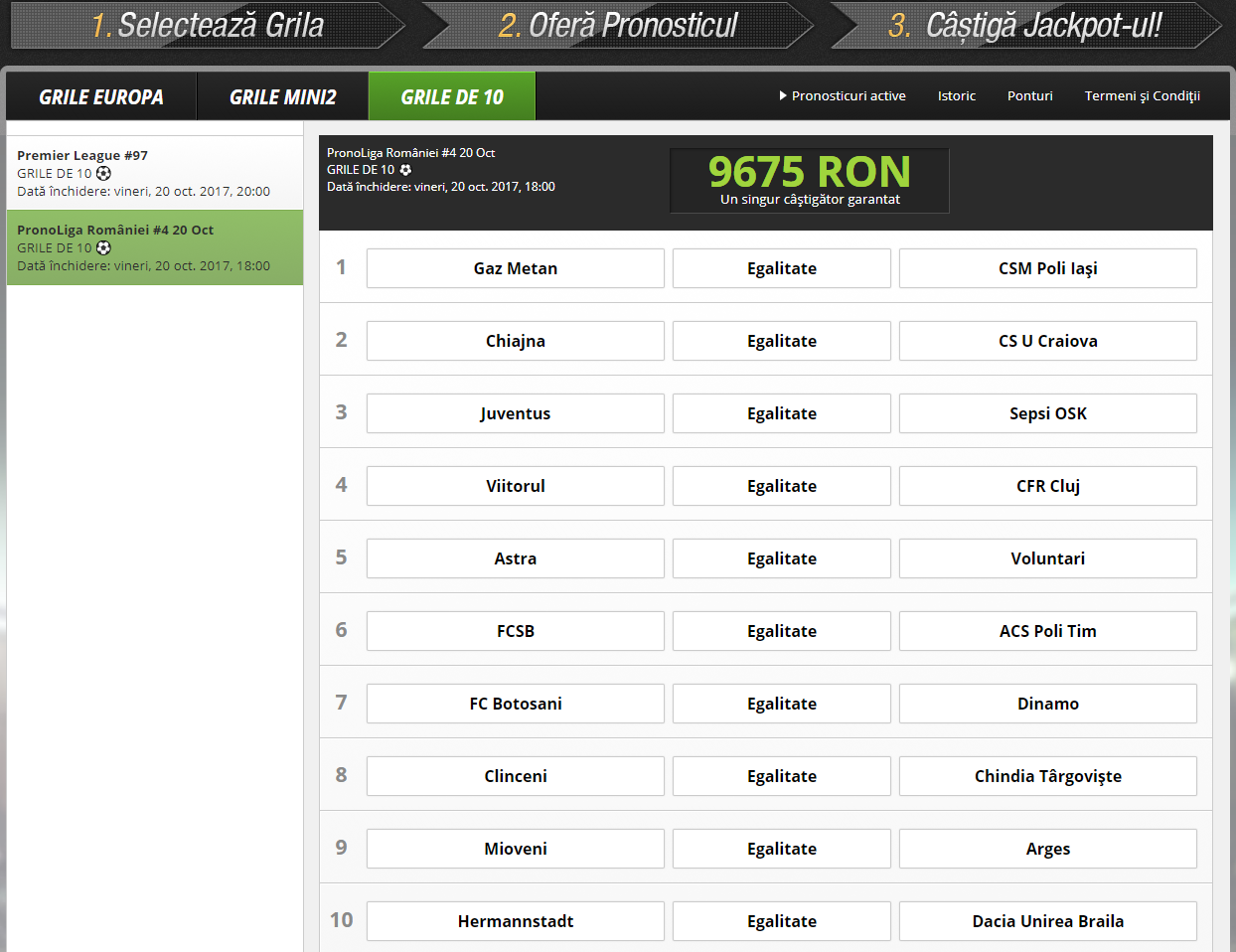Select FCSB as match 6 winner
This screenshot has height=952, width=1236.
pyautogui.click(x=516, y=631)
